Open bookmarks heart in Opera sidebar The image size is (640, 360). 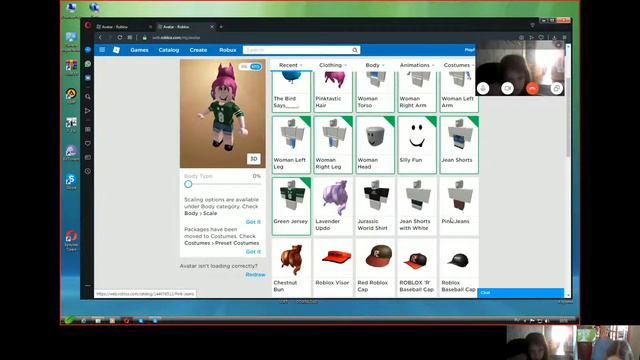[88, 144]
